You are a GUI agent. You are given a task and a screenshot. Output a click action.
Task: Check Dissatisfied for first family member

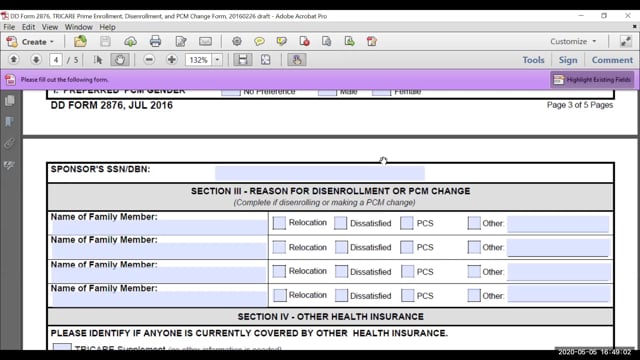pyautogui.click(x=340, y=223)
